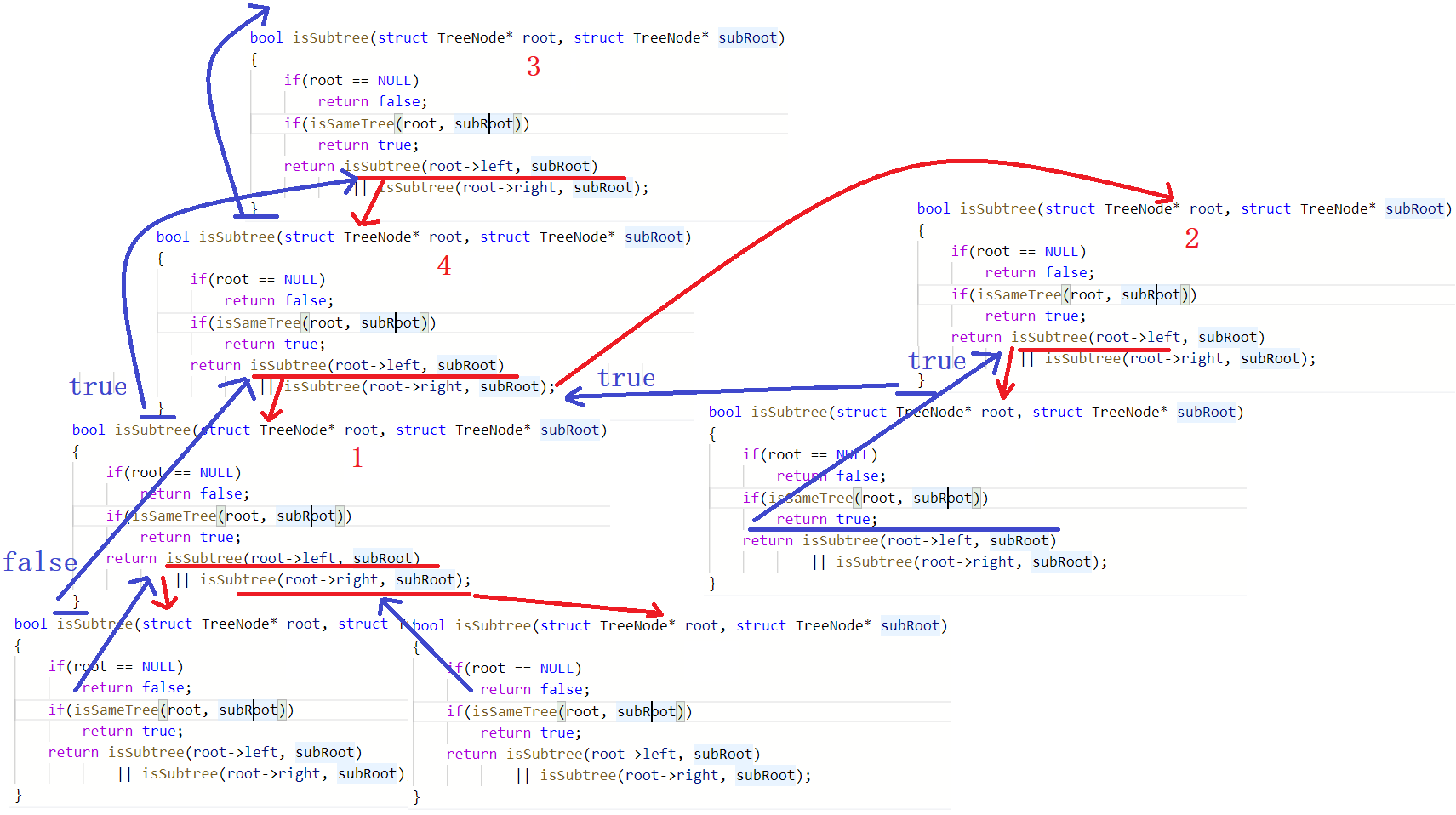The width and height of the screenshot is (1456, 815).
Task: Click 'return false;' in code block numbered 2
Action: pyautogui.click(x=1040, y=272)
